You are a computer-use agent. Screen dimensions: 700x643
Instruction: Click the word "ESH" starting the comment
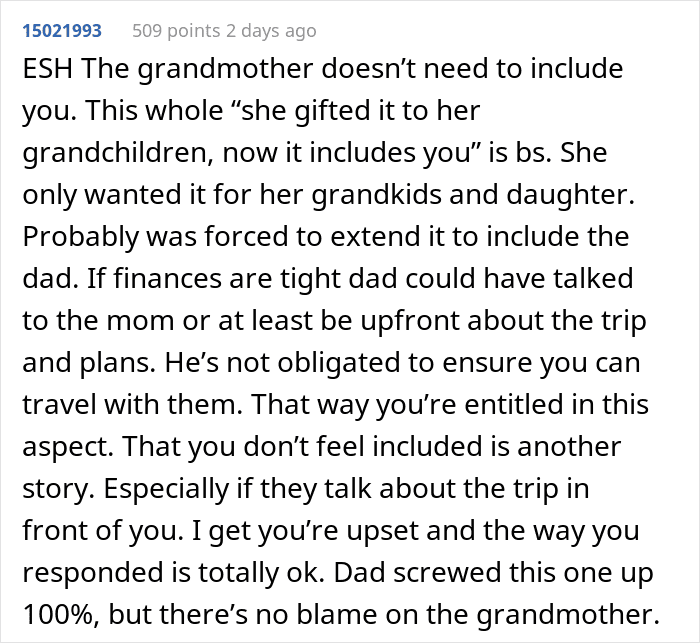46,71
